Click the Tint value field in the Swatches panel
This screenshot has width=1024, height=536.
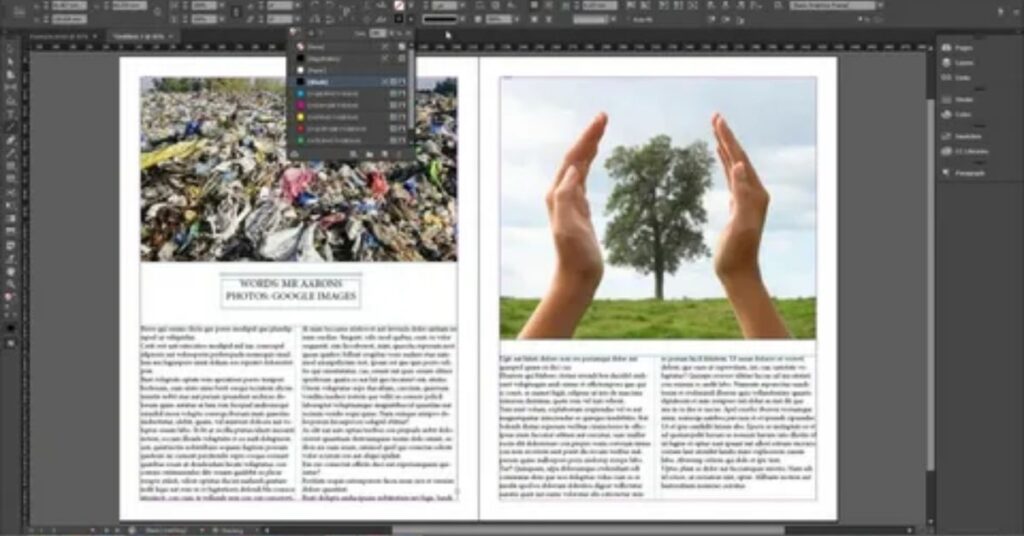(x=377, y=33)
